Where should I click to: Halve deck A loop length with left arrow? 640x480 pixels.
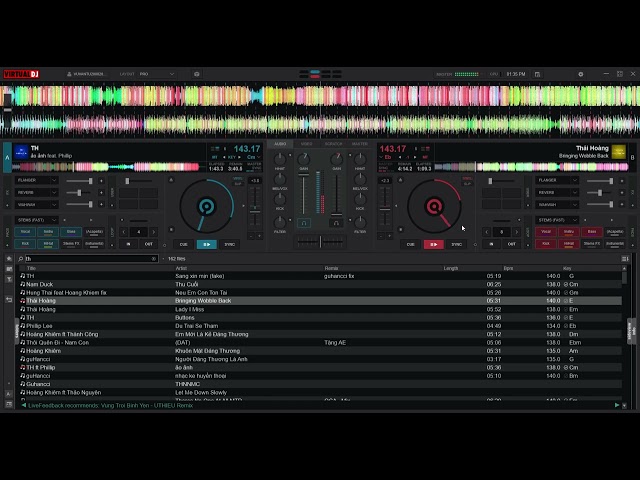point(124,232)
